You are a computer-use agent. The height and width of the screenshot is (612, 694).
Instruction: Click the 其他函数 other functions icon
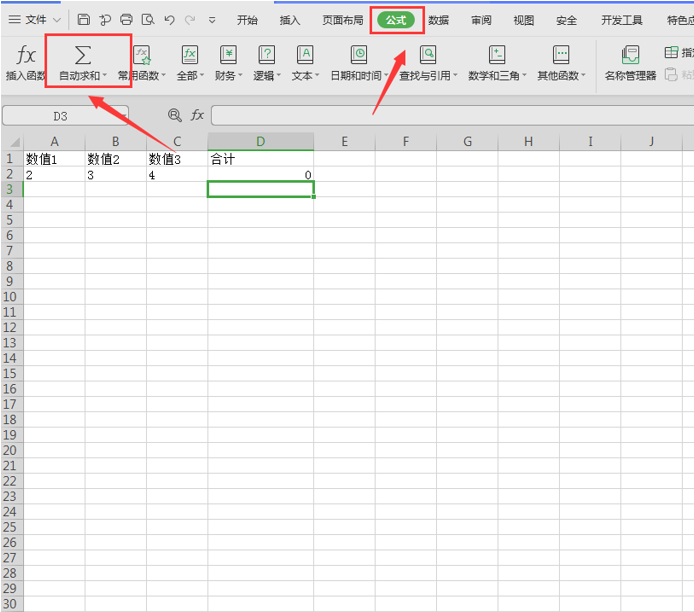pos(561,55)
